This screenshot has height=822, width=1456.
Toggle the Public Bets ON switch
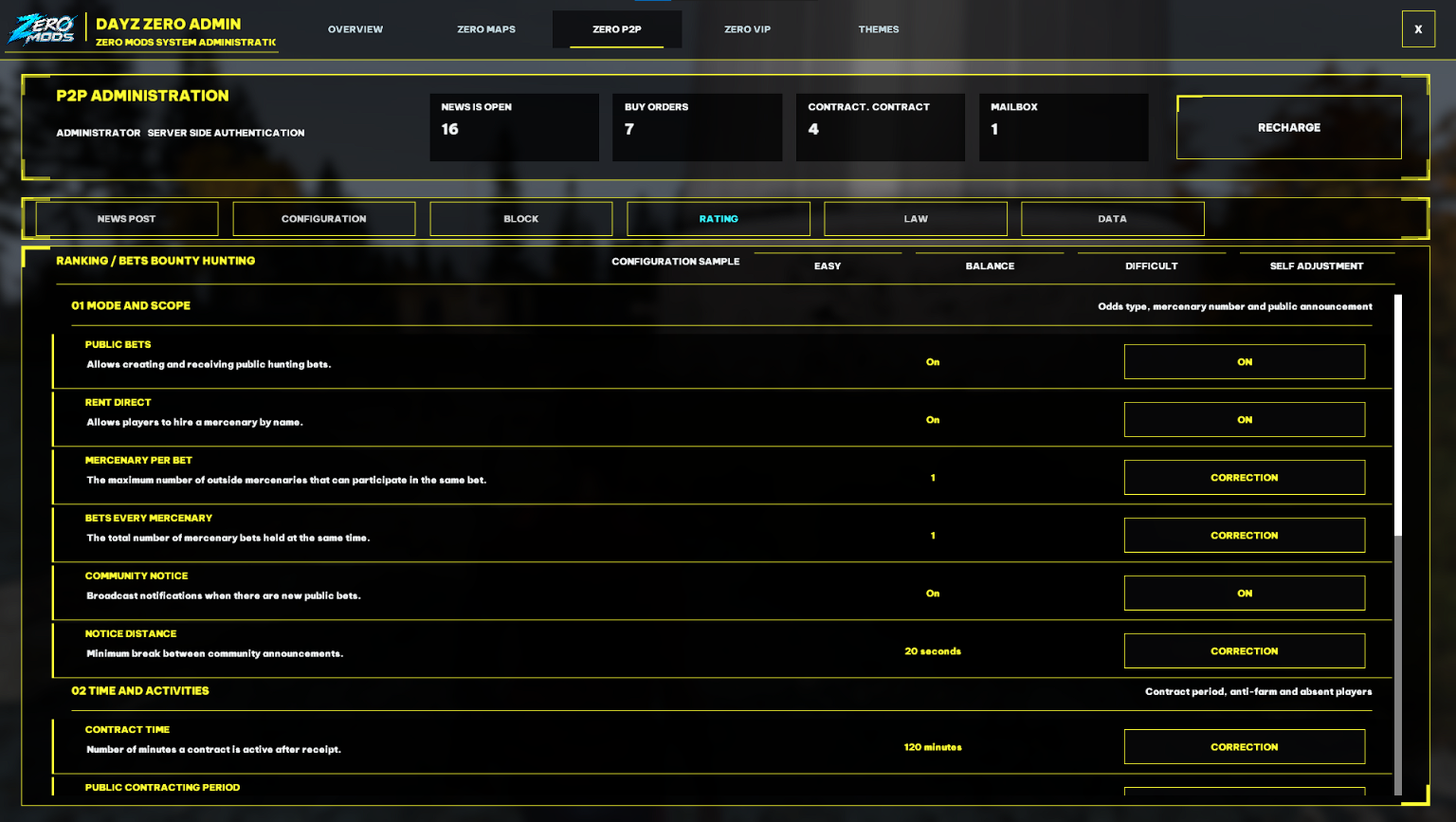point(1245,362)
